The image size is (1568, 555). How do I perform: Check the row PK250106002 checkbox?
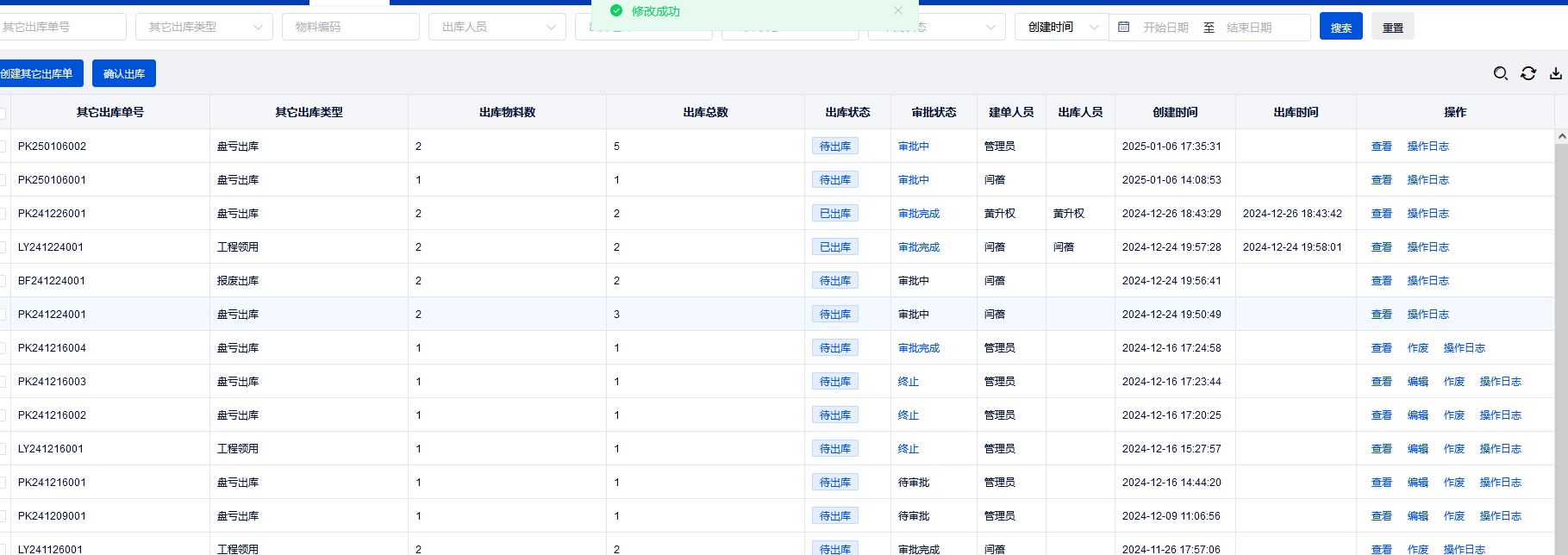click(3, 147)
